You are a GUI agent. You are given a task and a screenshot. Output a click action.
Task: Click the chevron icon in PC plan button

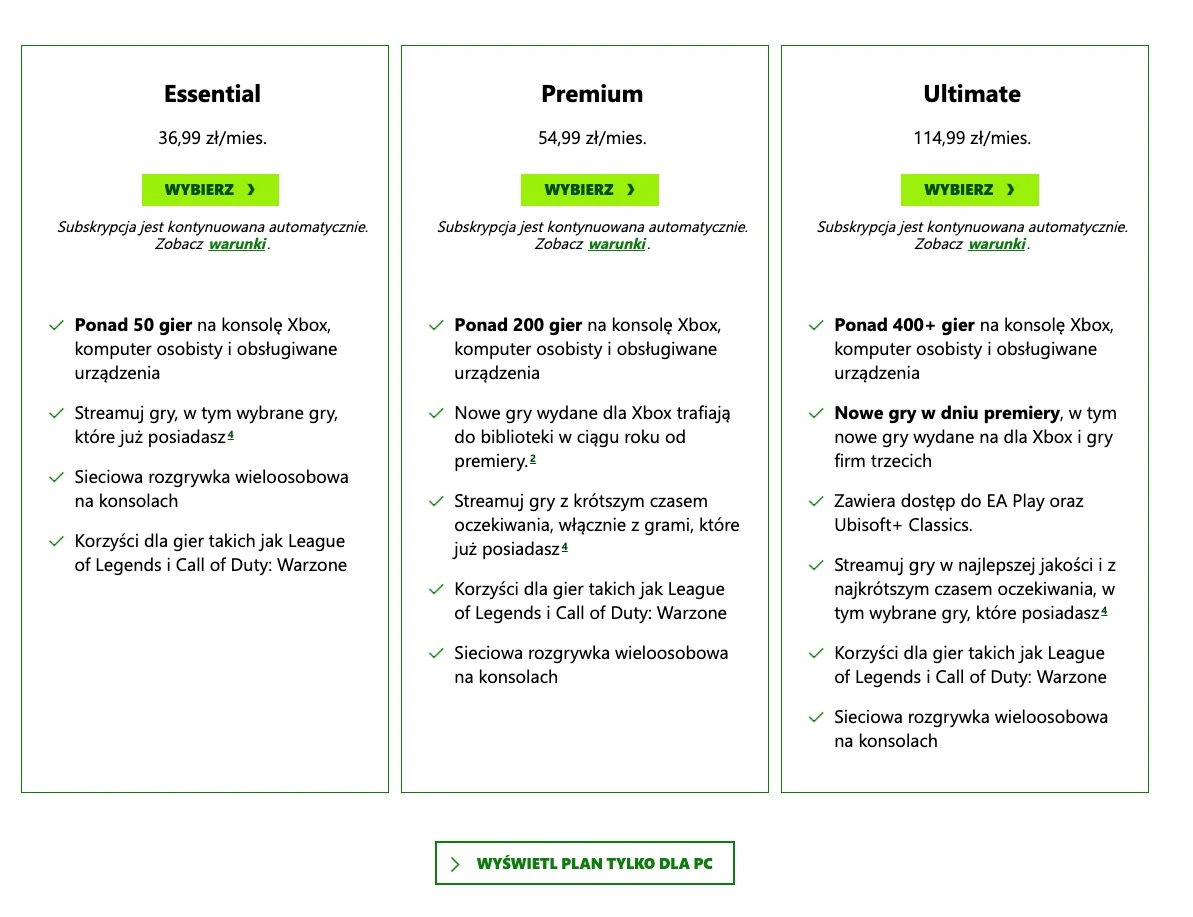(x=456, y=864)
